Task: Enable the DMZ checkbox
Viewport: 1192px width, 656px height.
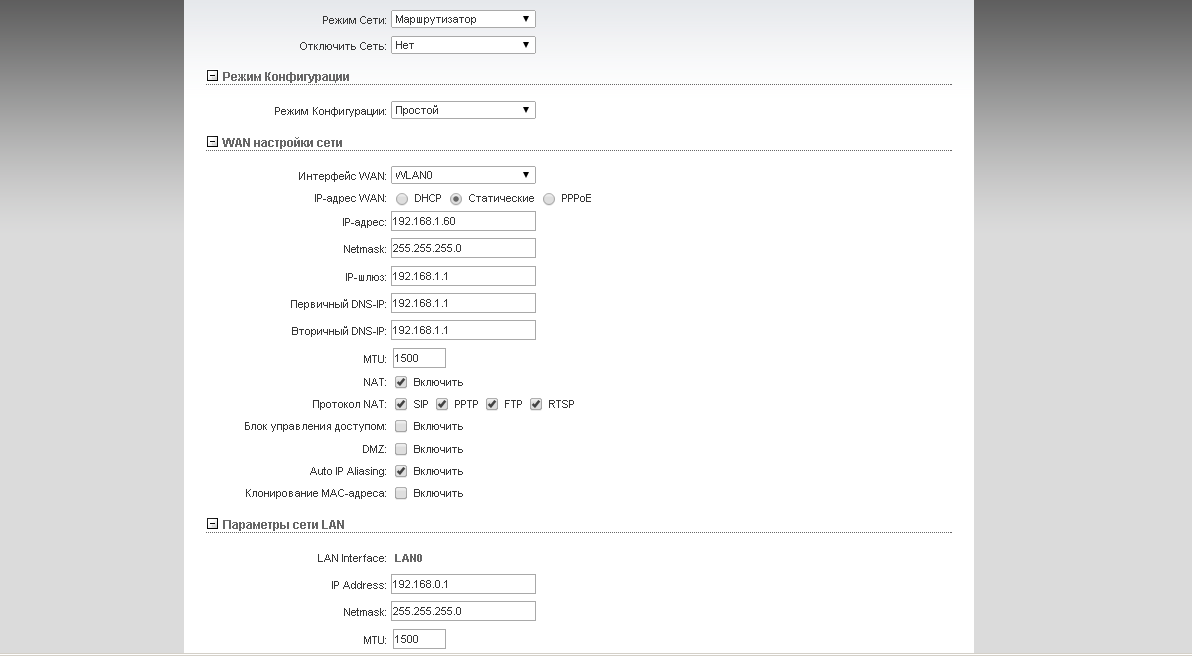Action: [x=401, y=449]
